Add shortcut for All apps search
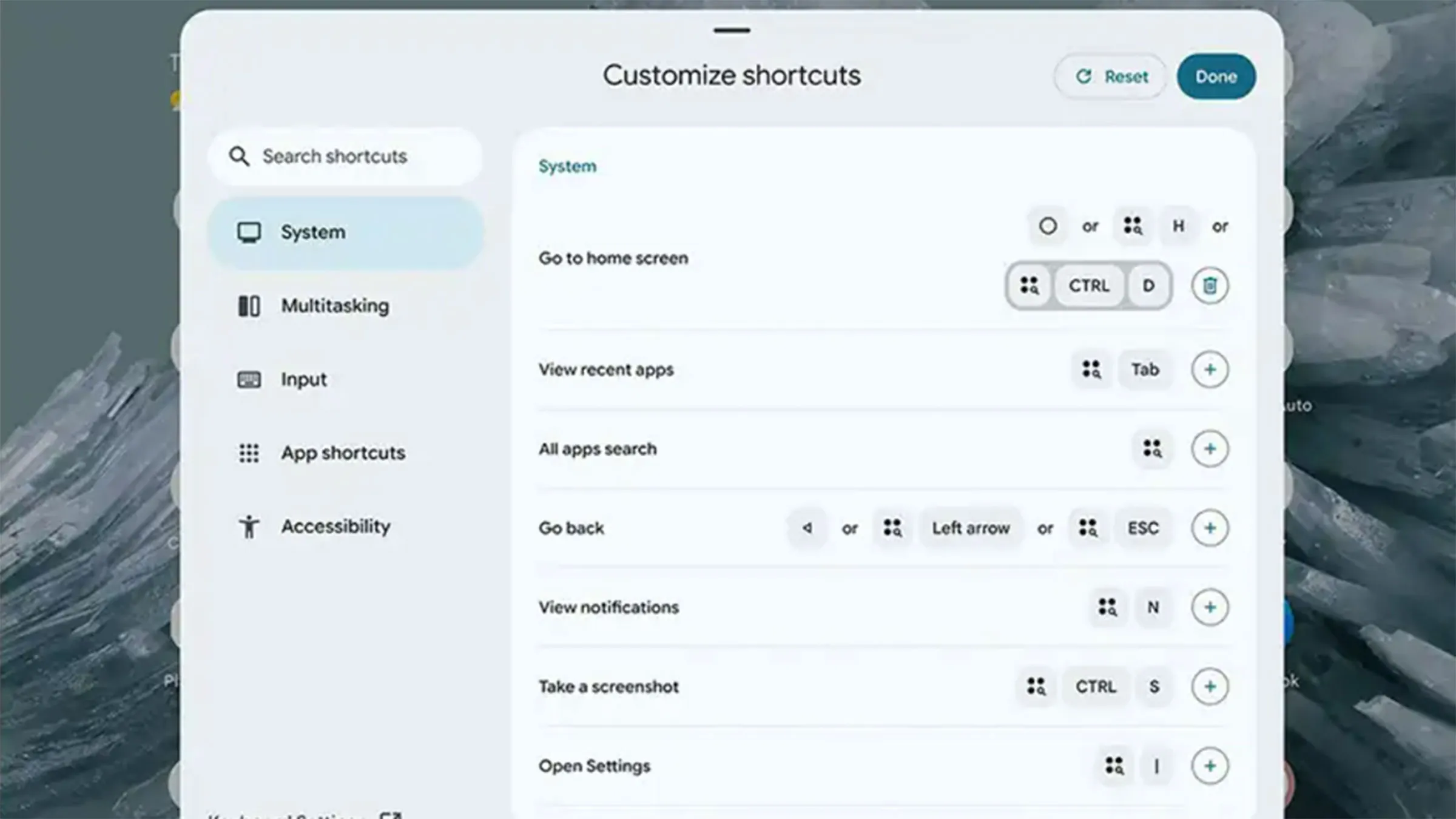 pos(1210,449)
